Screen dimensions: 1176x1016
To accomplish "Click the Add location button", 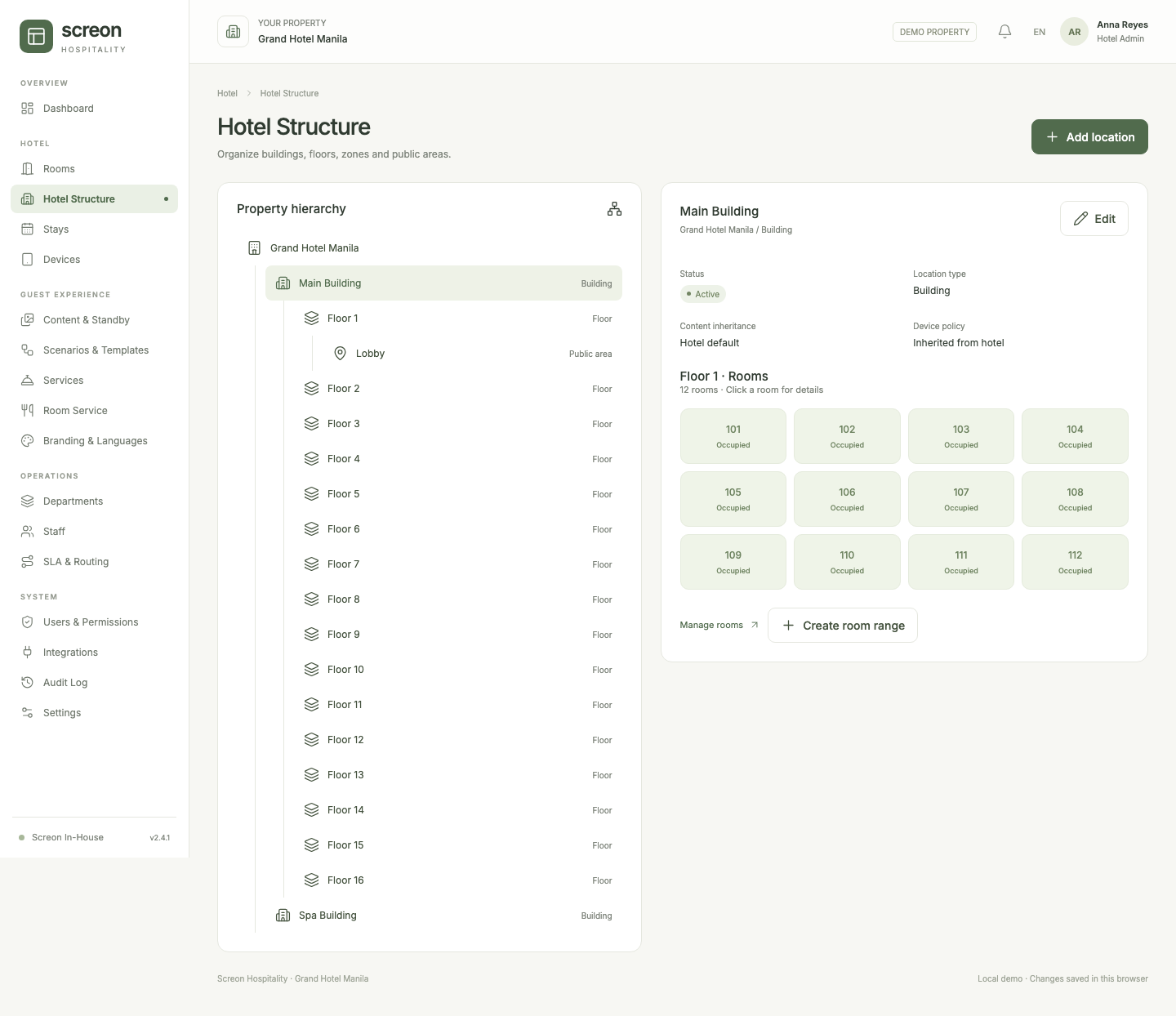I will pos(1089,137).
